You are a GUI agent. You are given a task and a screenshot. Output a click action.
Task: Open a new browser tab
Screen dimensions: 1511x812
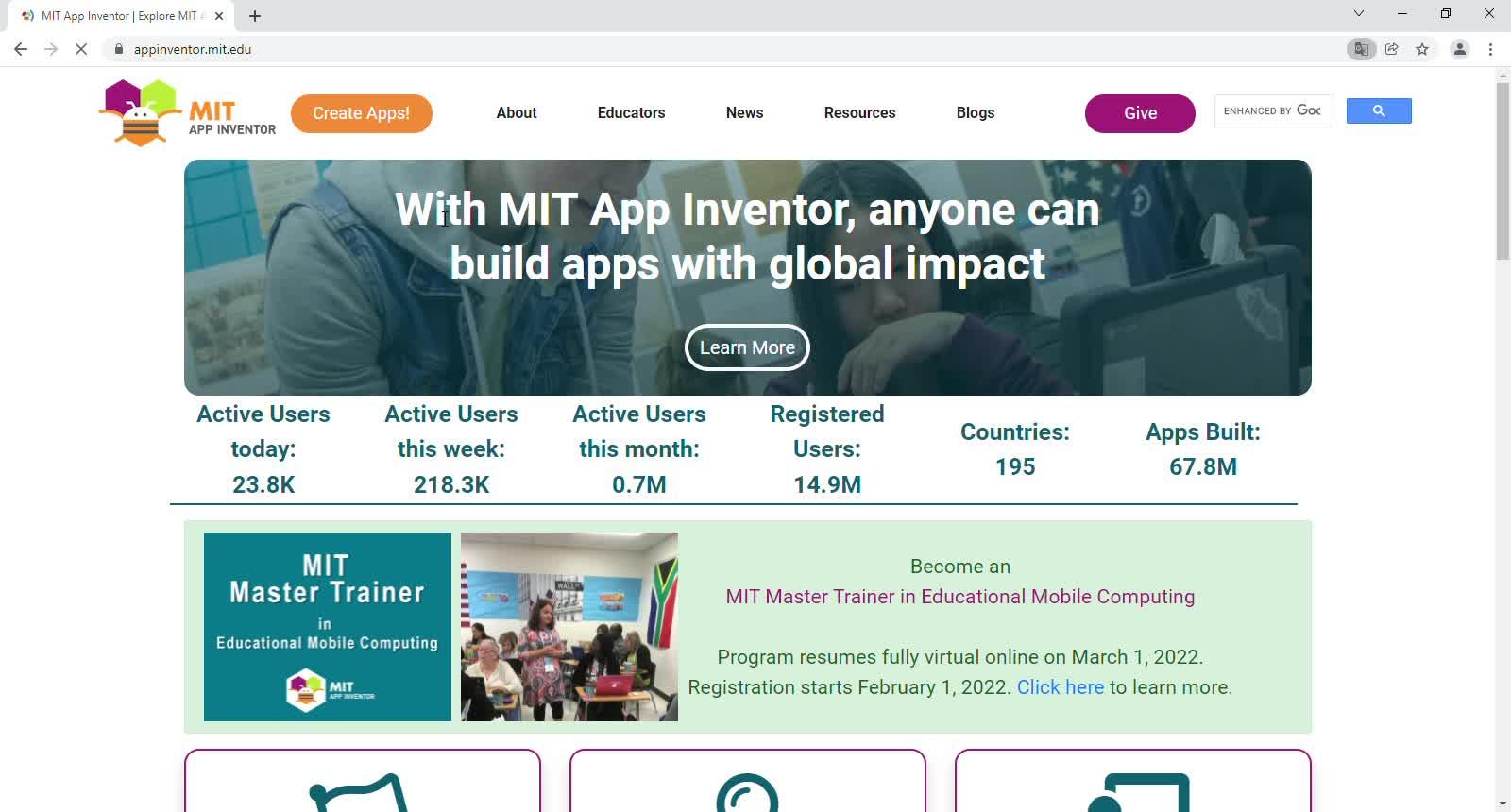click(x=255, y=16)
